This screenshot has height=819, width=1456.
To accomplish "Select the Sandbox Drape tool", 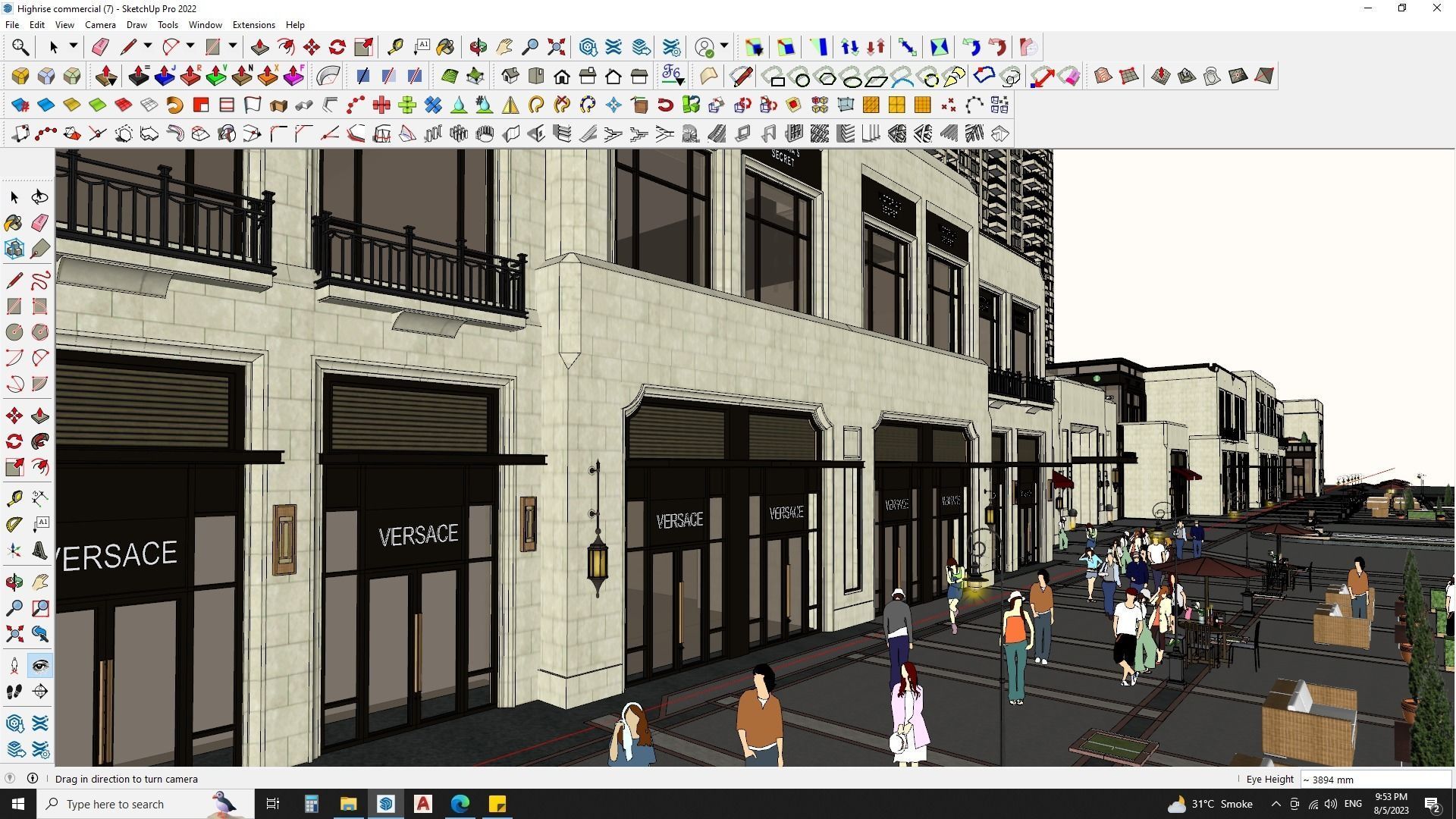I will click(x=1213, y=76).
